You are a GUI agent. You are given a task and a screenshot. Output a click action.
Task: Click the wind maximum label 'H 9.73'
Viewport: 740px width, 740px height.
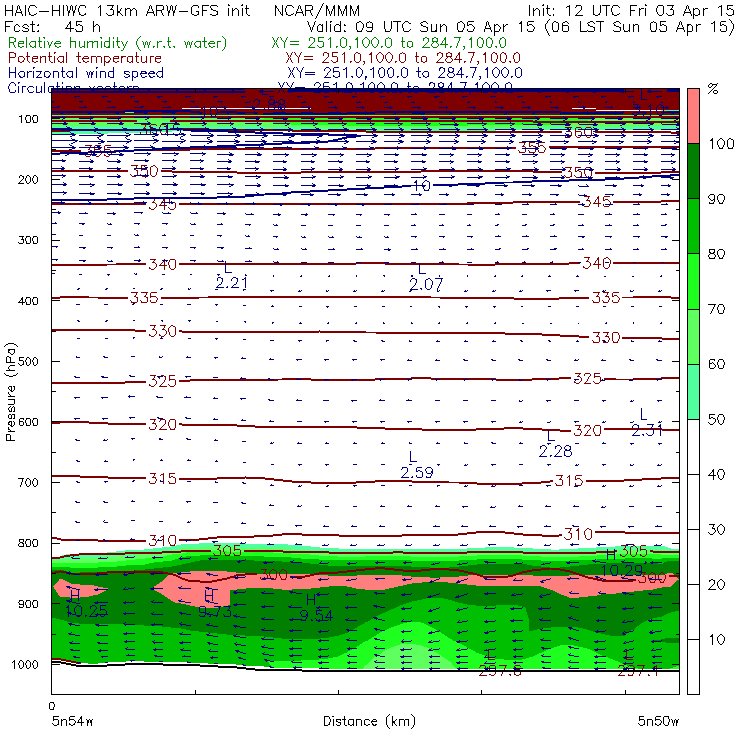[215, 604]
